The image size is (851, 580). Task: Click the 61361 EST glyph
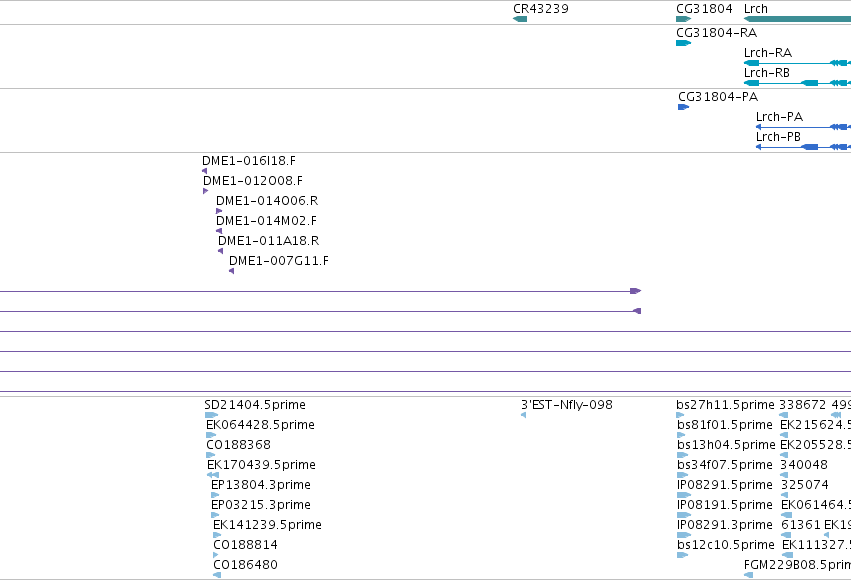pos(785,536)
